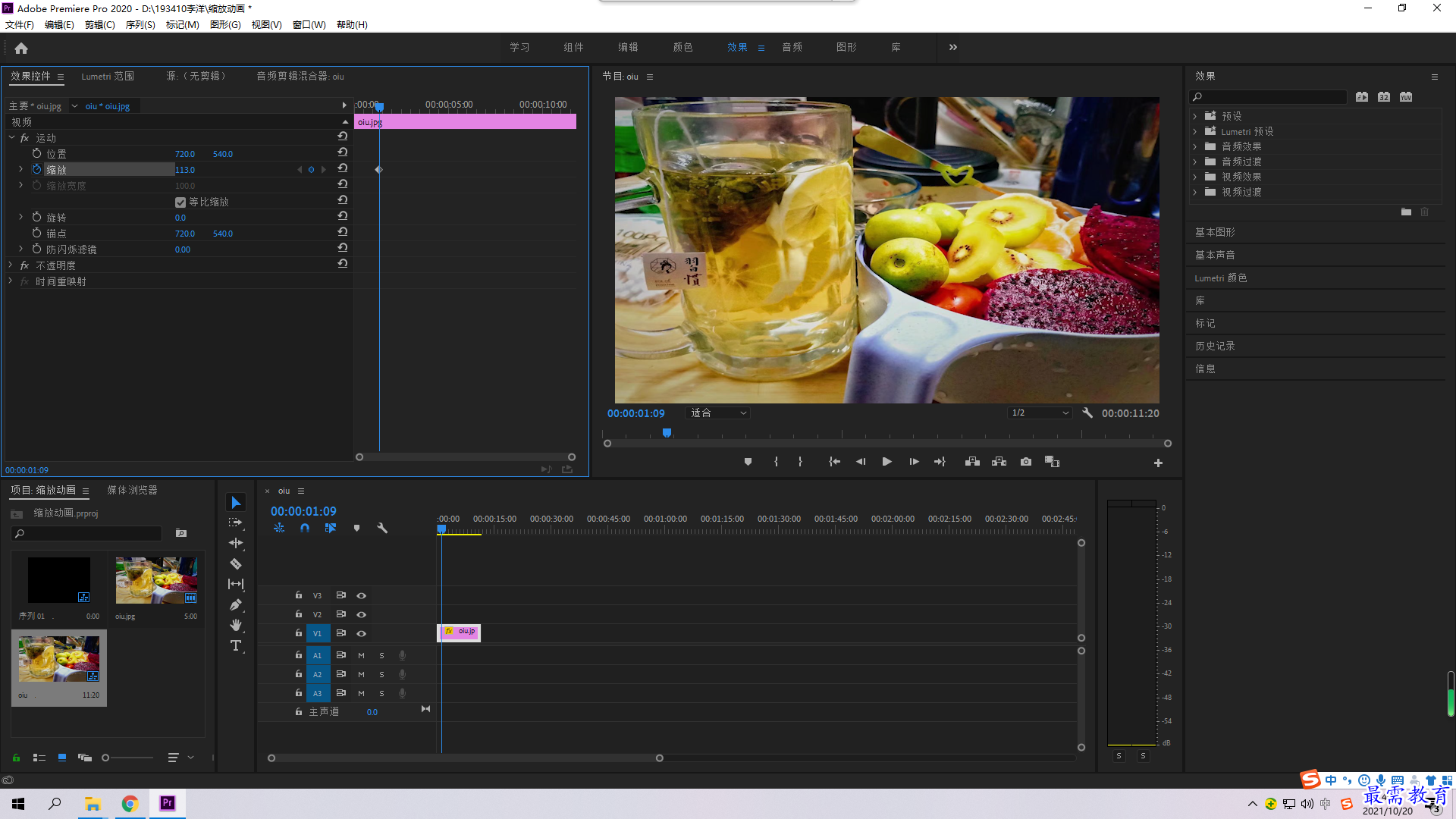Toggle snap in timeline
1456x819 pixels.
[x=304, y=528]
